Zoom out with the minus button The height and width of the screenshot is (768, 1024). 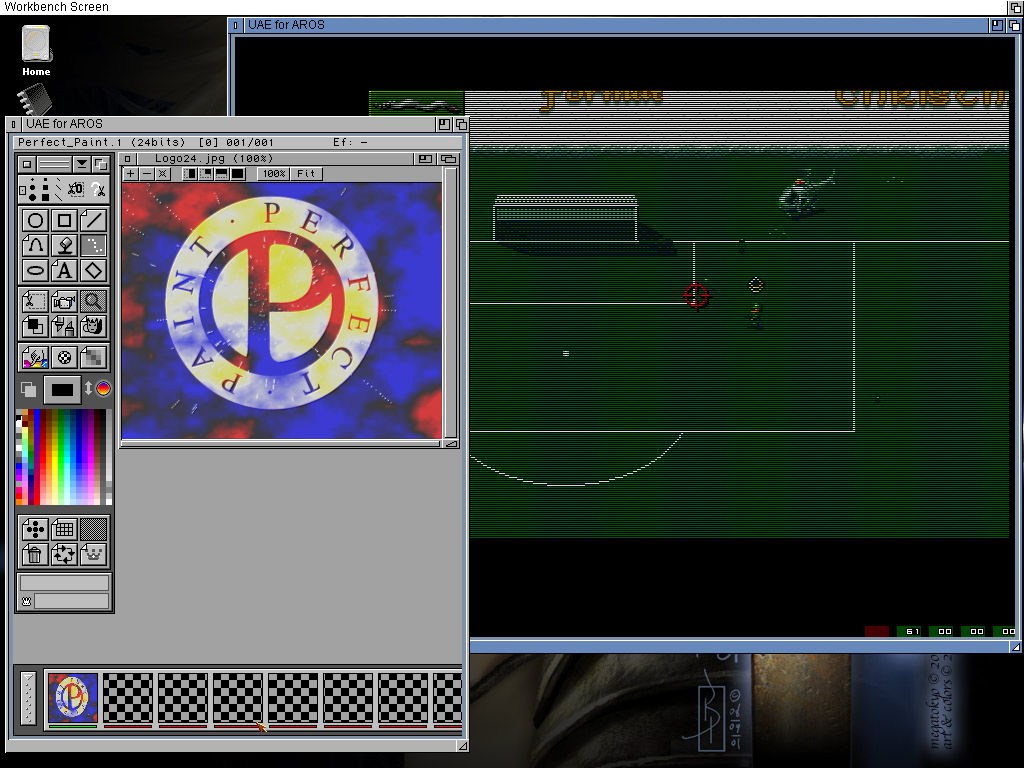pos(147,174)
